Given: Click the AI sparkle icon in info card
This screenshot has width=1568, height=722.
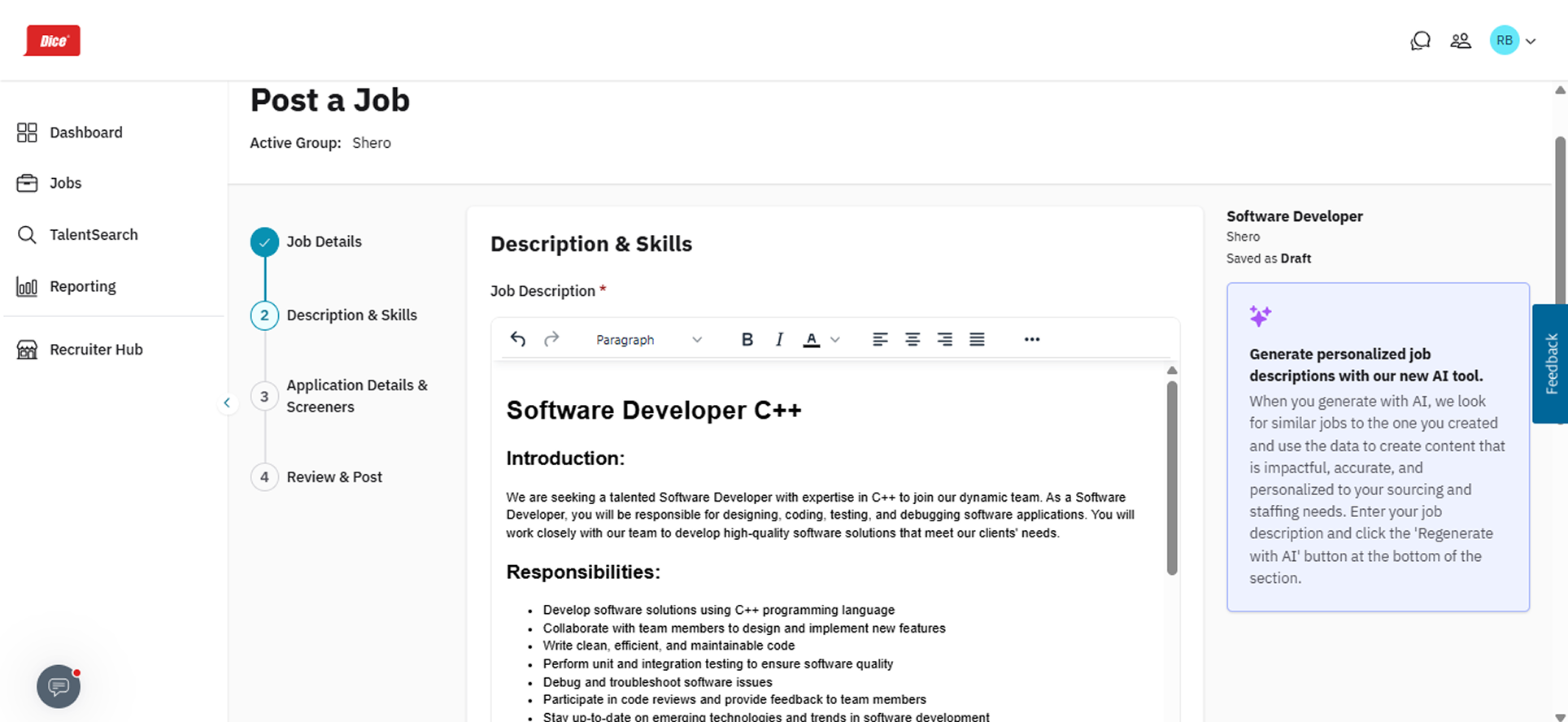Looking at the screenshot, I should 1261,316.
